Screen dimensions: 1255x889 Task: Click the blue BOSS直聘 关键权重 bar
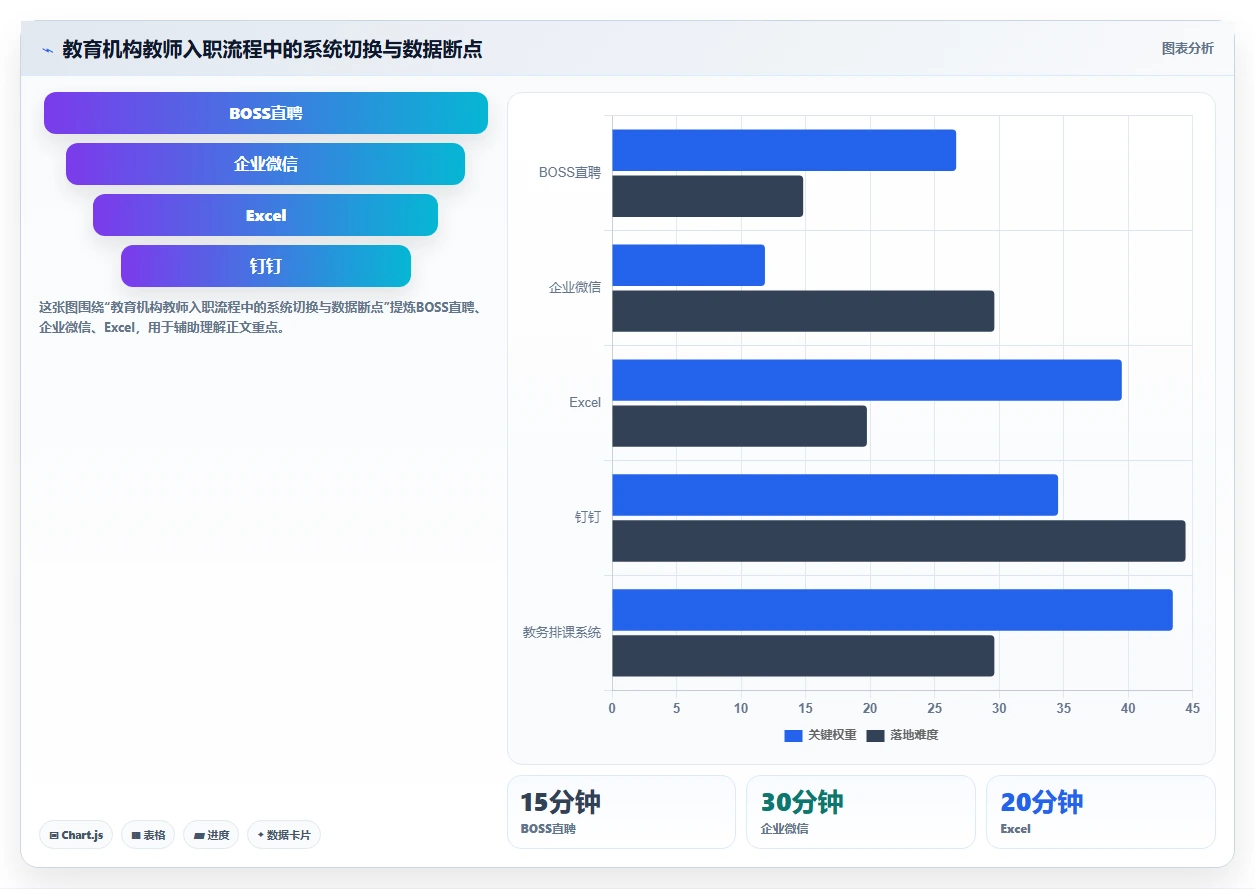784,150
